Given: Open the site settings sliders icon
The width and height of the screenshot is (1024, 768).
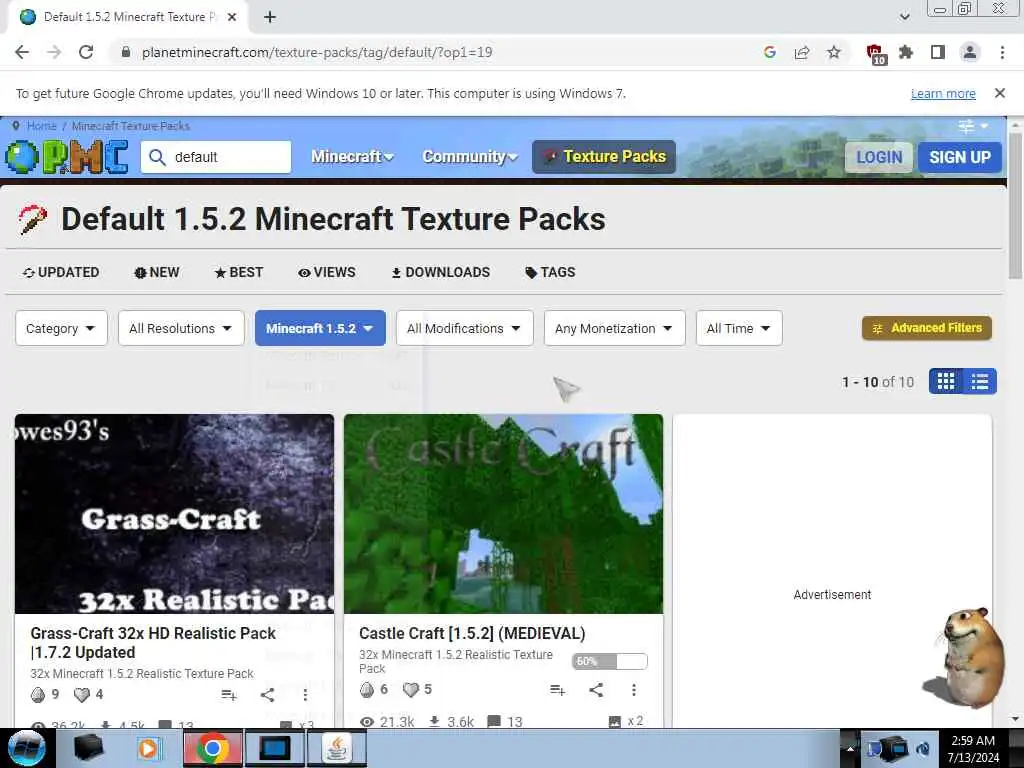Looking at the screenshot, I should [x=972, y=126].
